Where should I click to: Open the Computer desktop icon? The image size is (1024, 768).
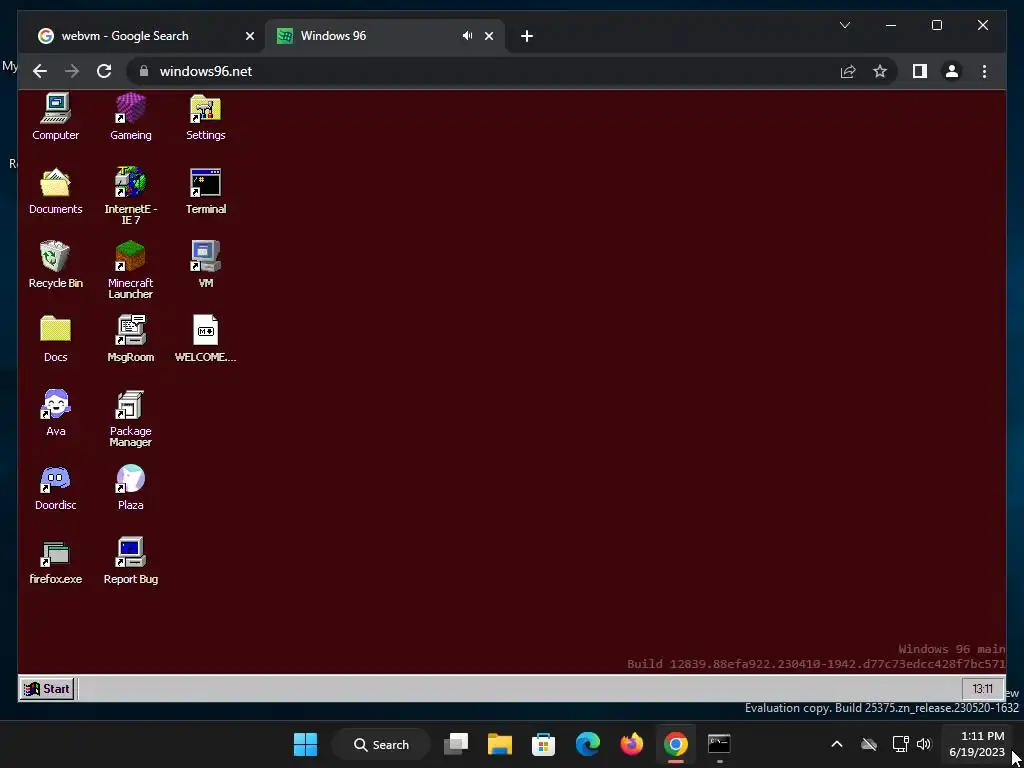(x=56, y=117)
